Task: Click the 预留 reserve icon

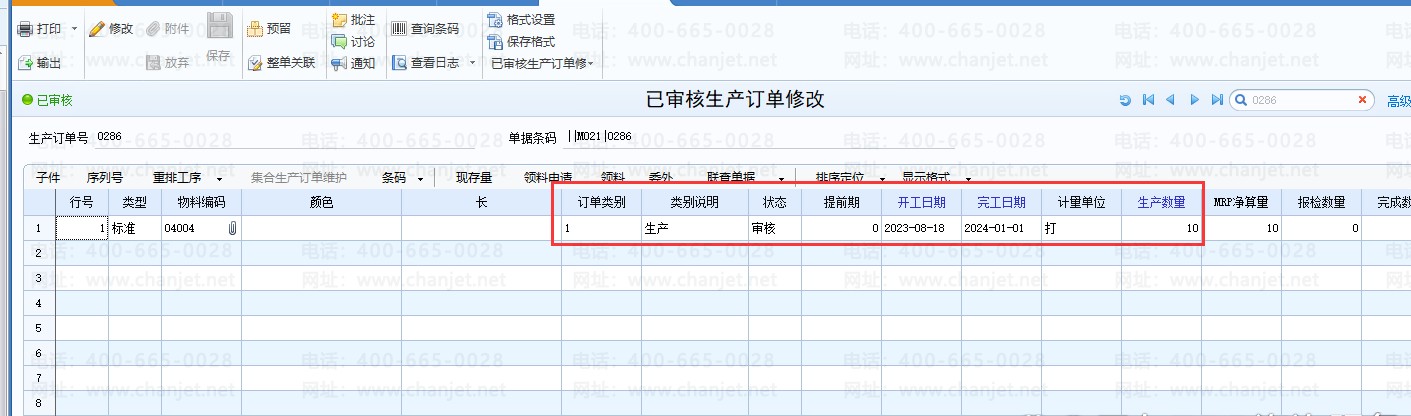Action: pyautogui.click(x=255, y=29)
